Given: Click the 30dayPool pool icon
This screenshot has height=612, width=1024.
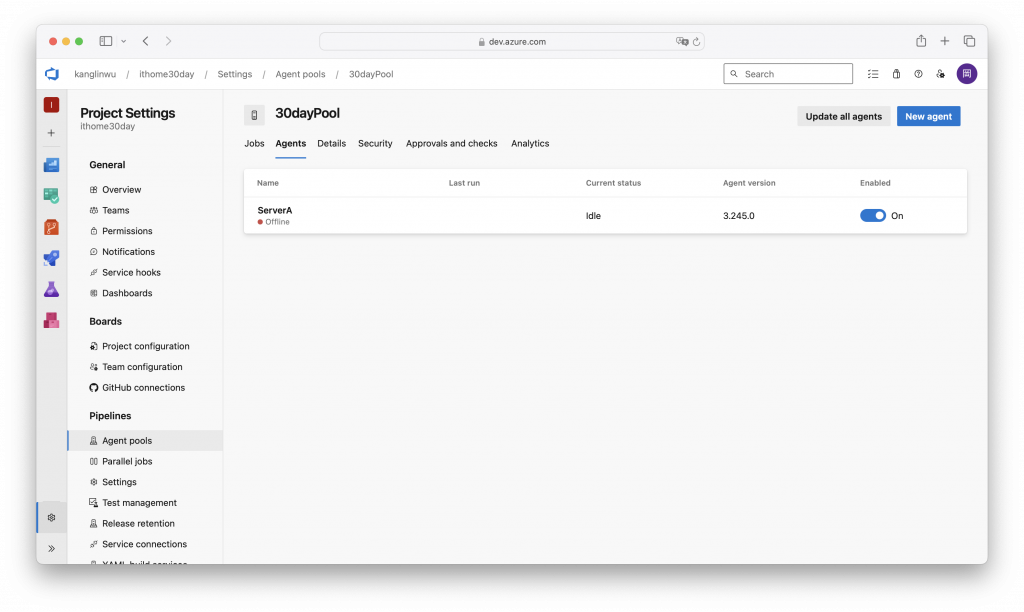Looking at the screenshot, I should [254, 115].
